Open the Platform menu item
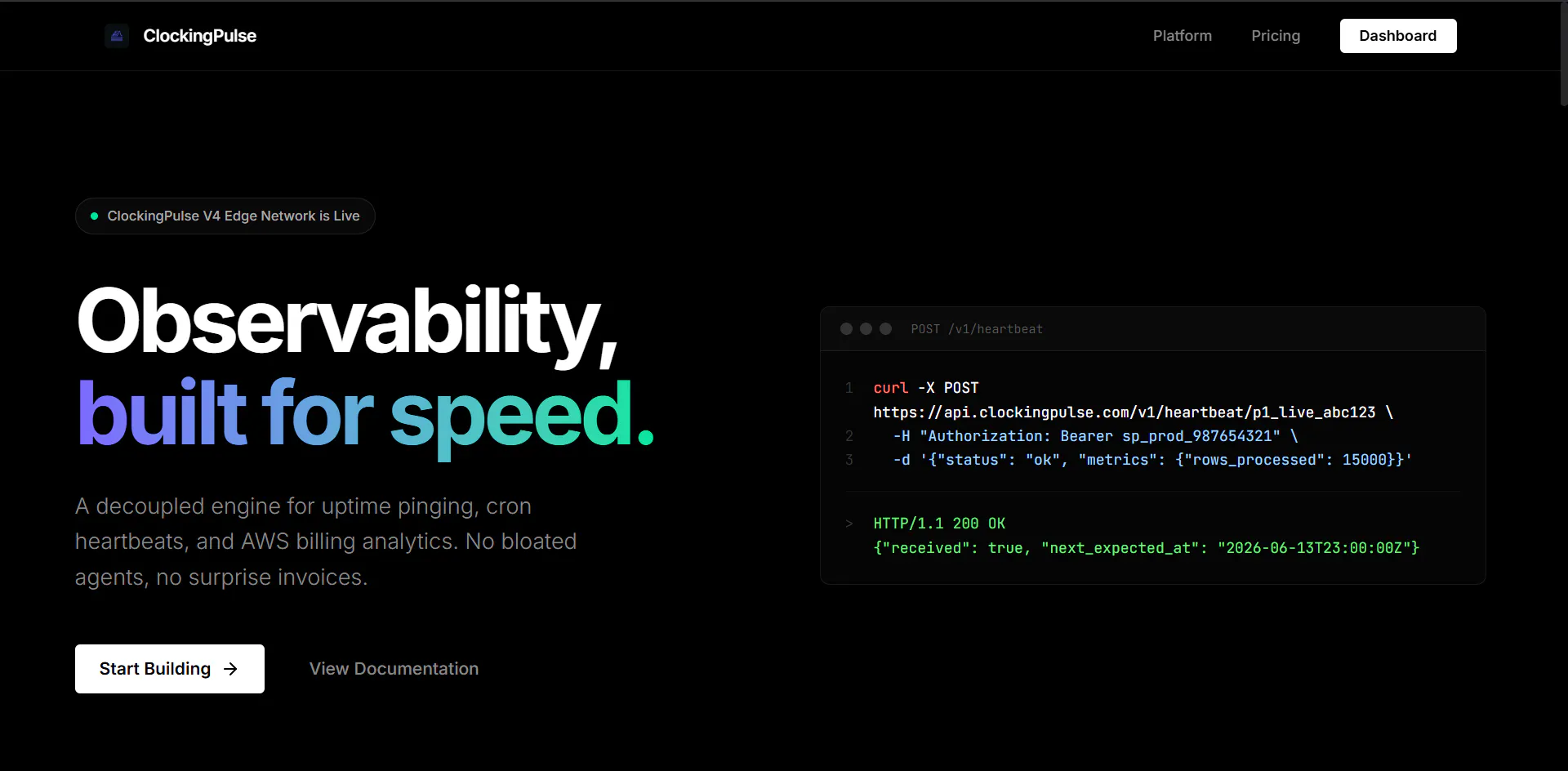The image size is (1568, 771). (1182, 36)
